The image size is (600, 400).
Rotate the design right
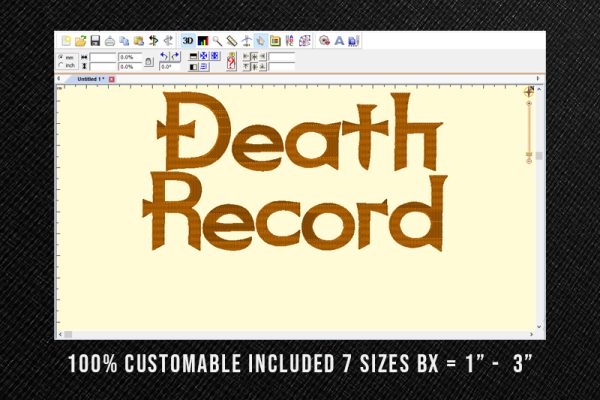click(x=175, y=56)
